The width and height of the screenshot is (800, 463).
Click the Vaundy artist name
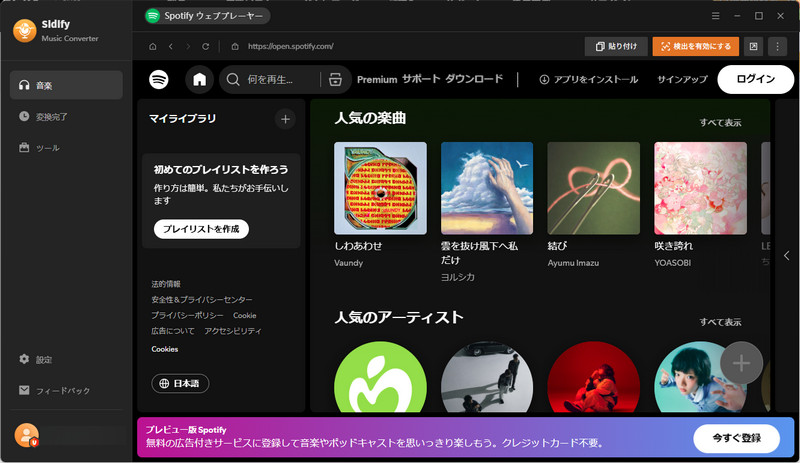point(348,263)
